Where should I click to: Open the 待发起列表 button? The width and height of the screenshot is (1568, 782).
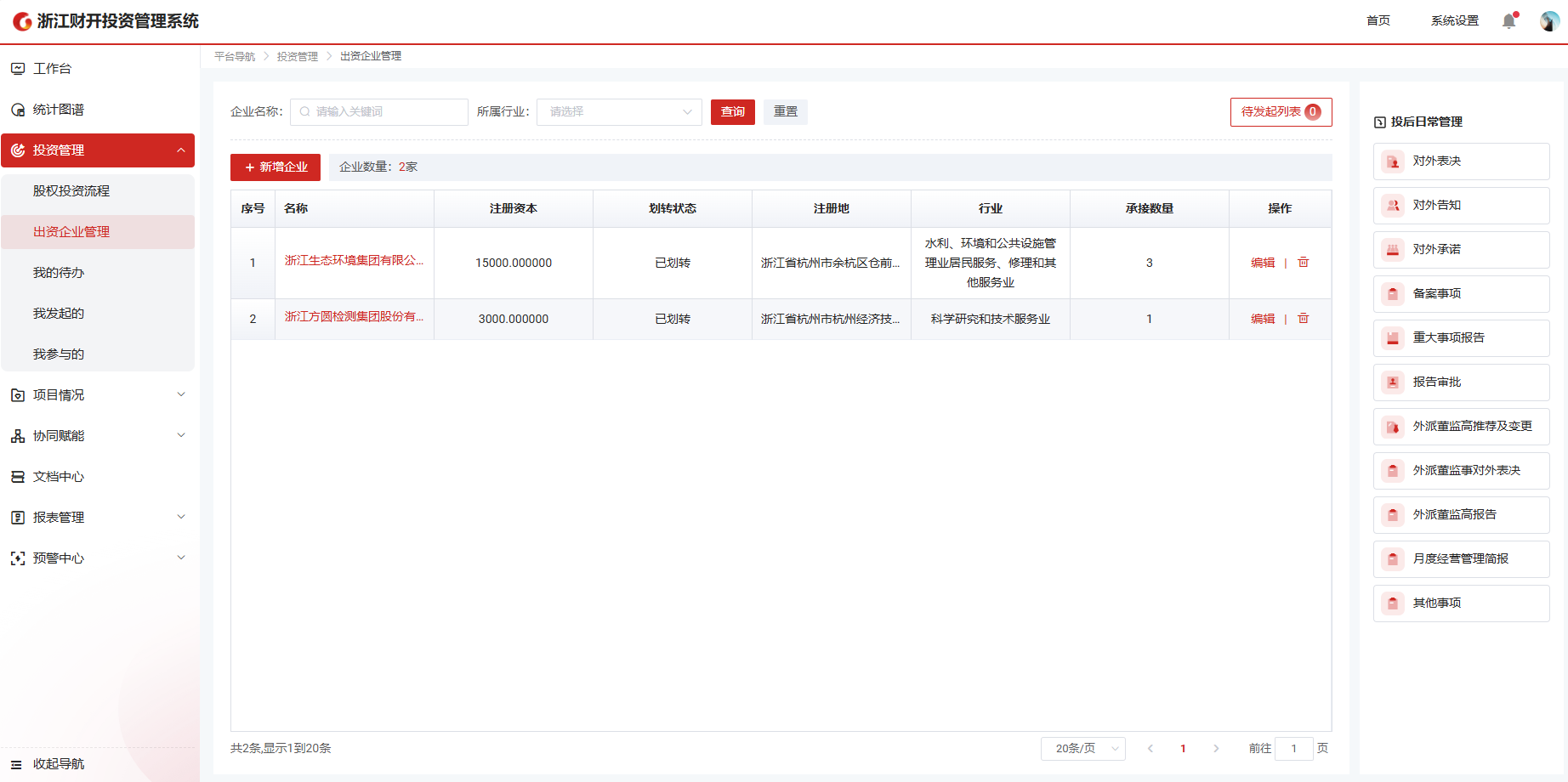pyautogui.click(x=1281, y=112)
